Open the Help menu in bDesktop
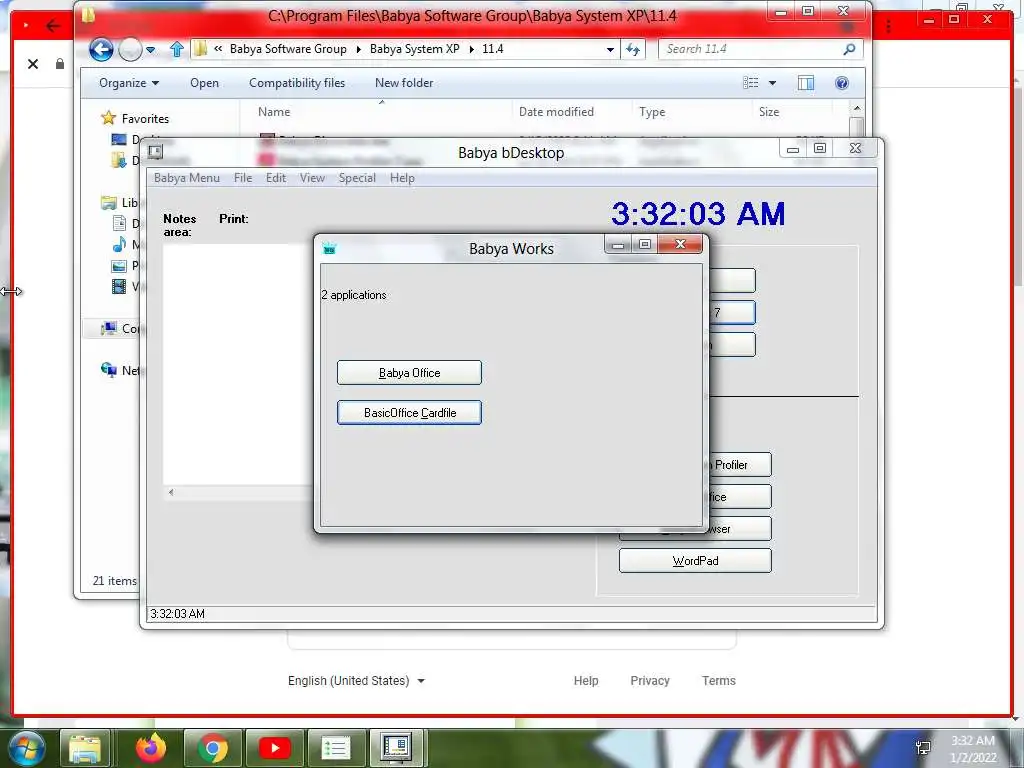The width and height of the screenshot is (1024, 768). [402, 178]
